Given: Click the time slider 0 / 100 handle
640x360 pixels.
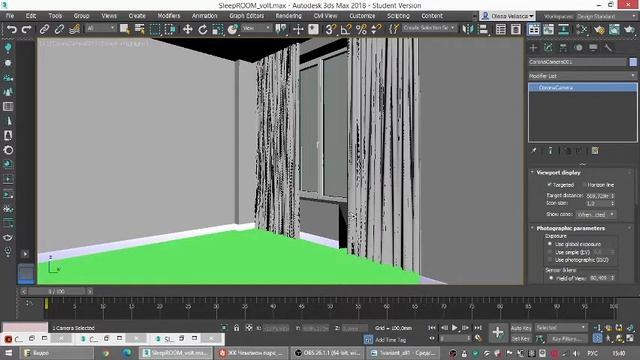Looking at the screenshot, I should [x=57, y=291].
